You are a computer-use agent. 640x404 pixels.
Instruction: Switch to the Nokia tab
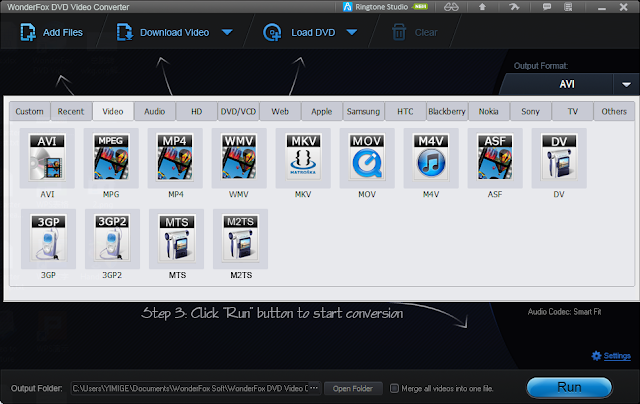[489, 111]
